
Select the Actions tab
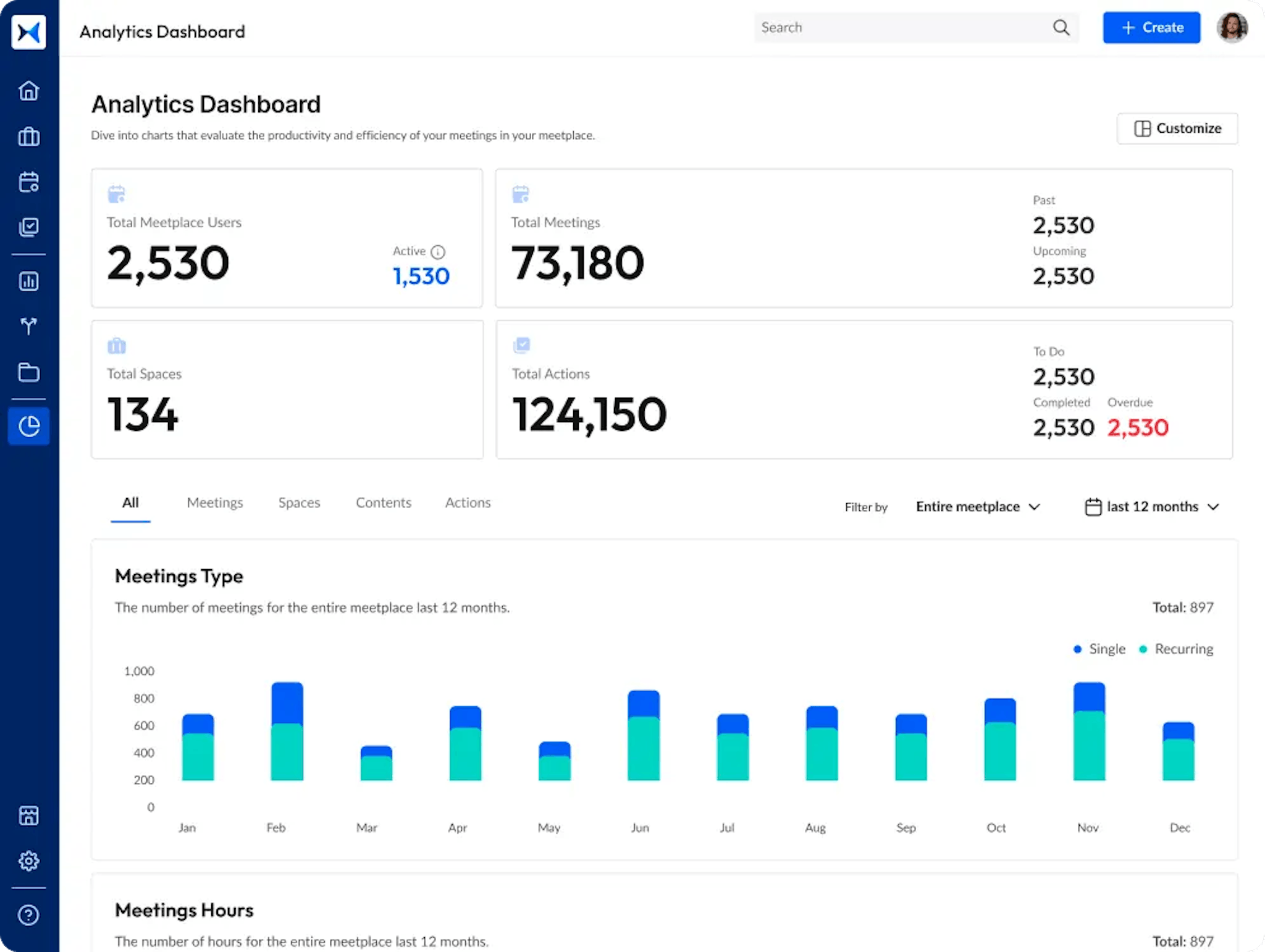coord(467,502)
